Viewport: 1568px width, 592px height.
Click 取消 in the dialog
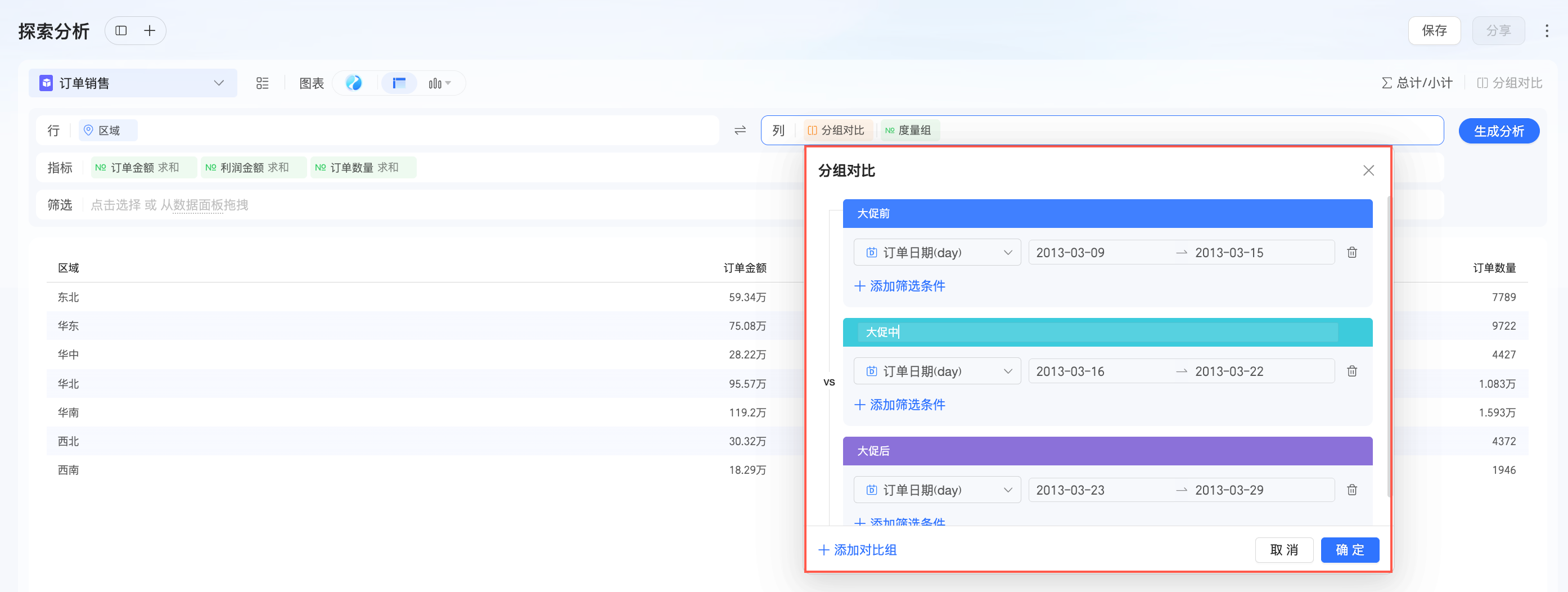coord(1284,550)
